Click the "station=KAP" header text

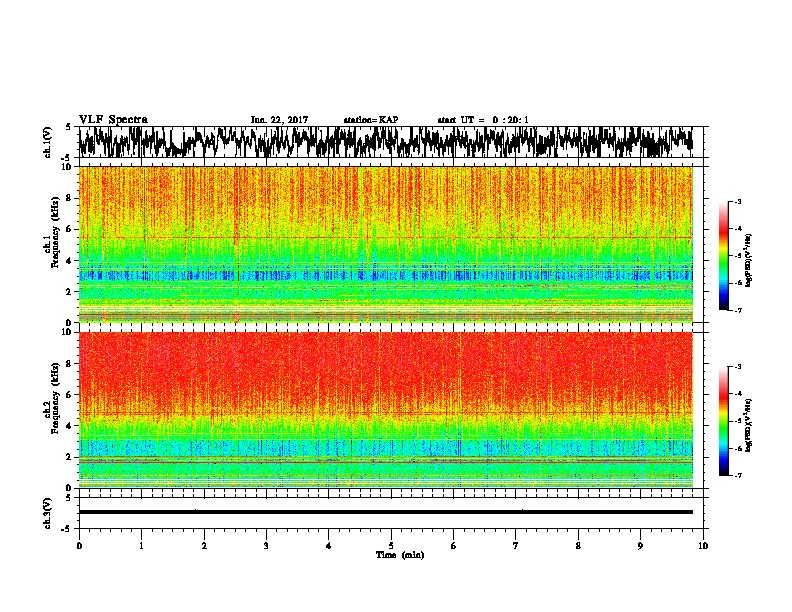[x=371, y=120]
